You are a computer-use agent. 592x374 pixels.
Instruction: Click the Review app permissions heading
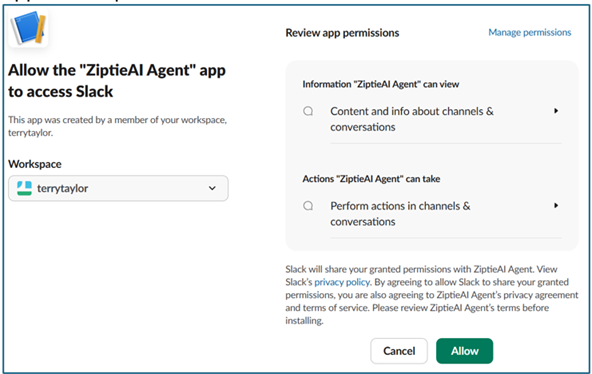[342, 33]
